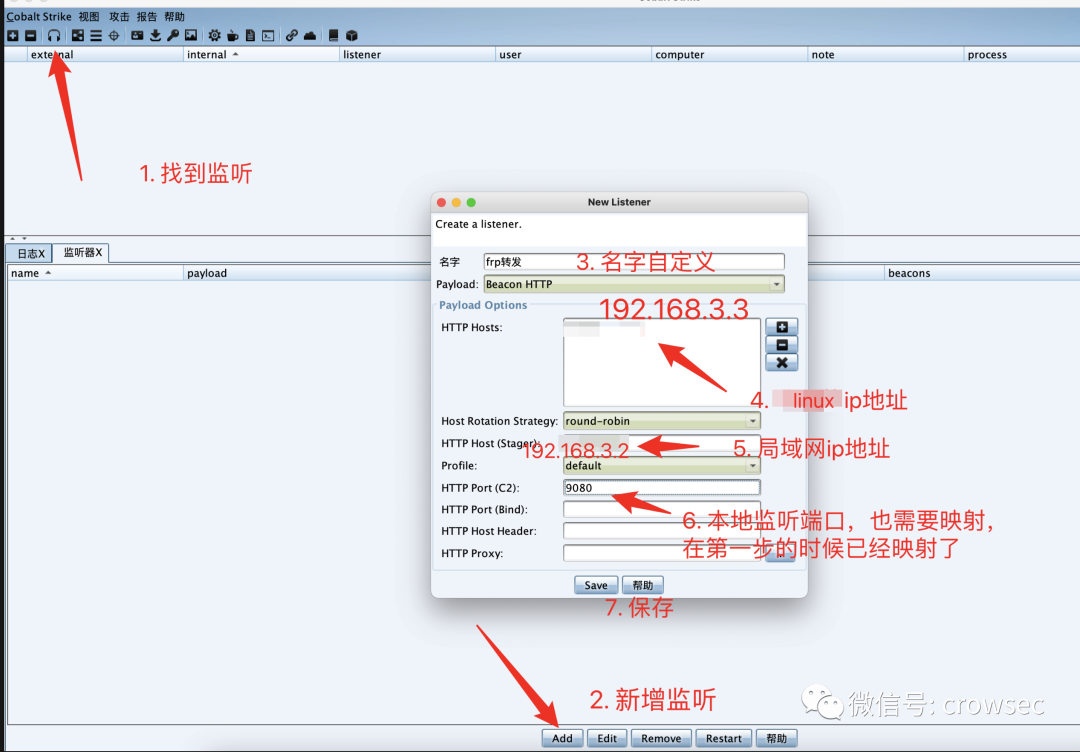Click 帮助 button in the New Listener dialog
Viewport: 1080px width, 752px height.
pos(643,585)
